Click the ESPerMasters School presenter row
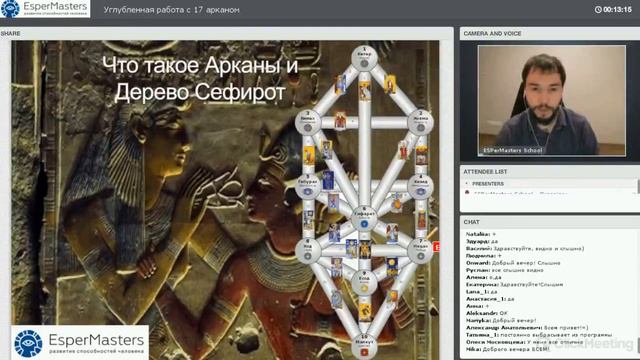The image size is (640, 360). point(550,193)
